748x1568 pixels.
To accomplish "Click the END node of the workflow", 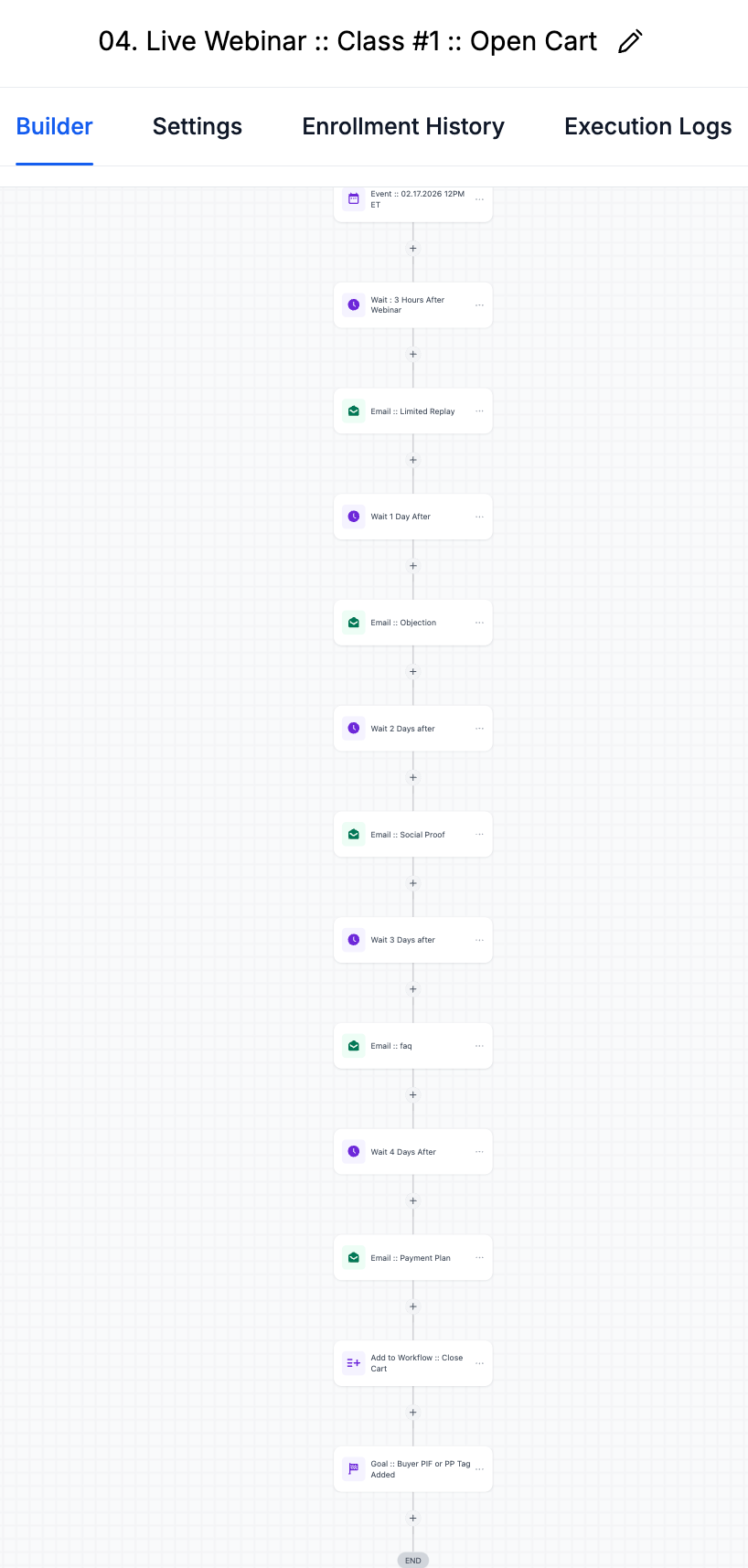I will (413, 1560).
